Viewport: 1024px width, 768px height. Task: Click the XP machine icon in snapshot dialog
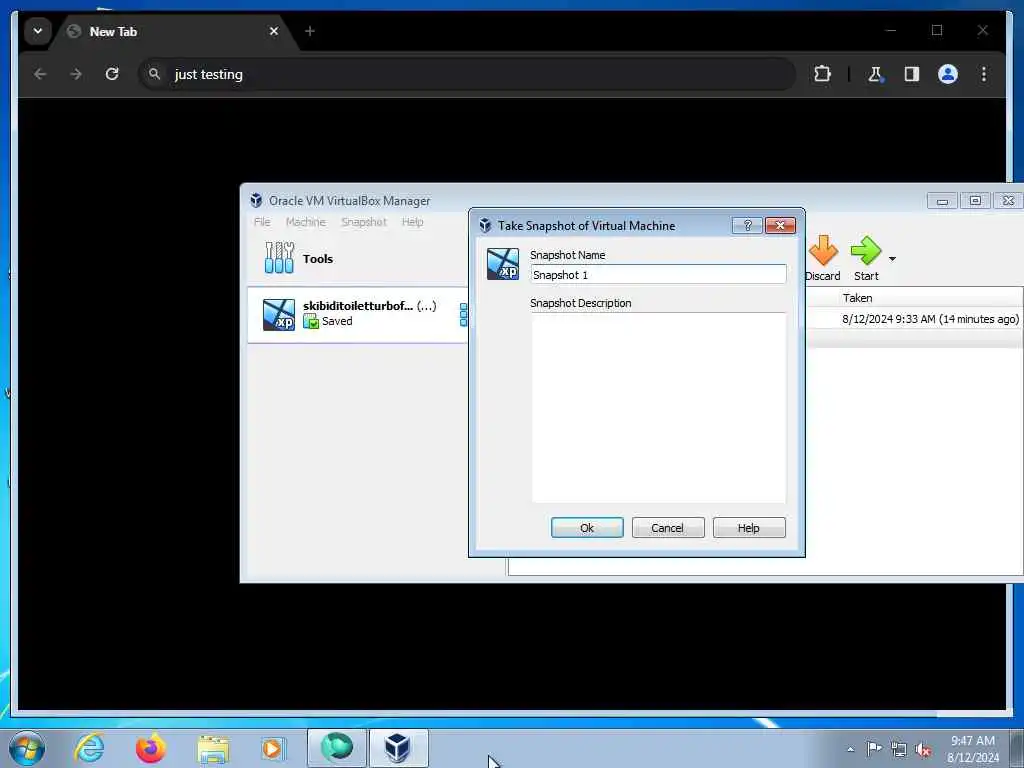tap(503, 264)
